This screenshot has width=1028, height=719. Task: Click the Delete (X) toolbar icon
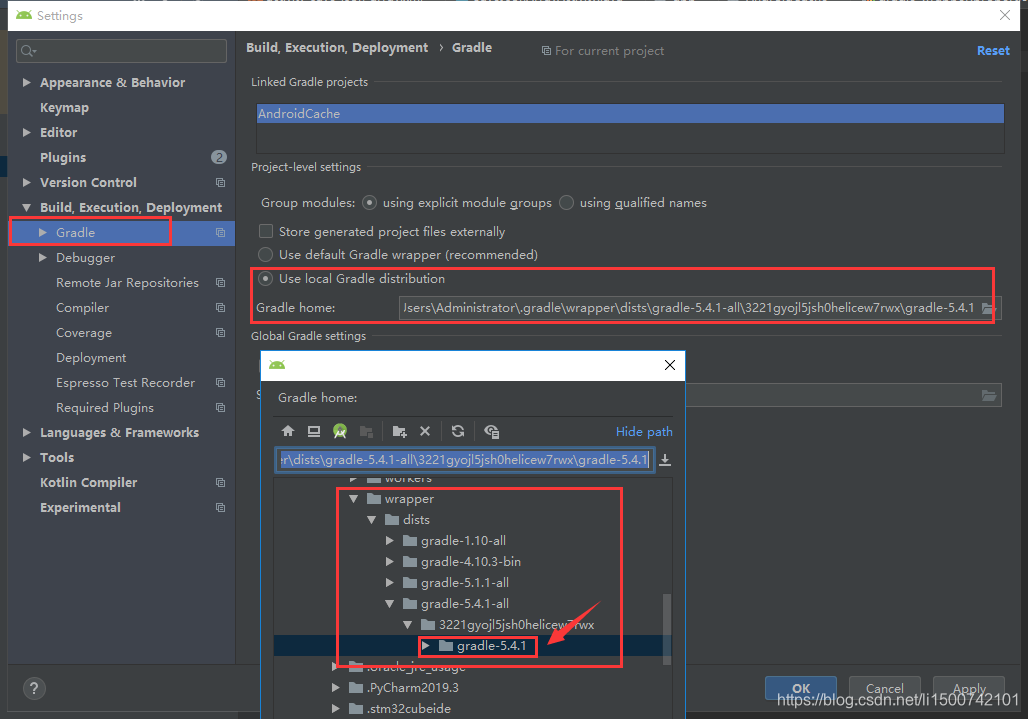[425, 431]
